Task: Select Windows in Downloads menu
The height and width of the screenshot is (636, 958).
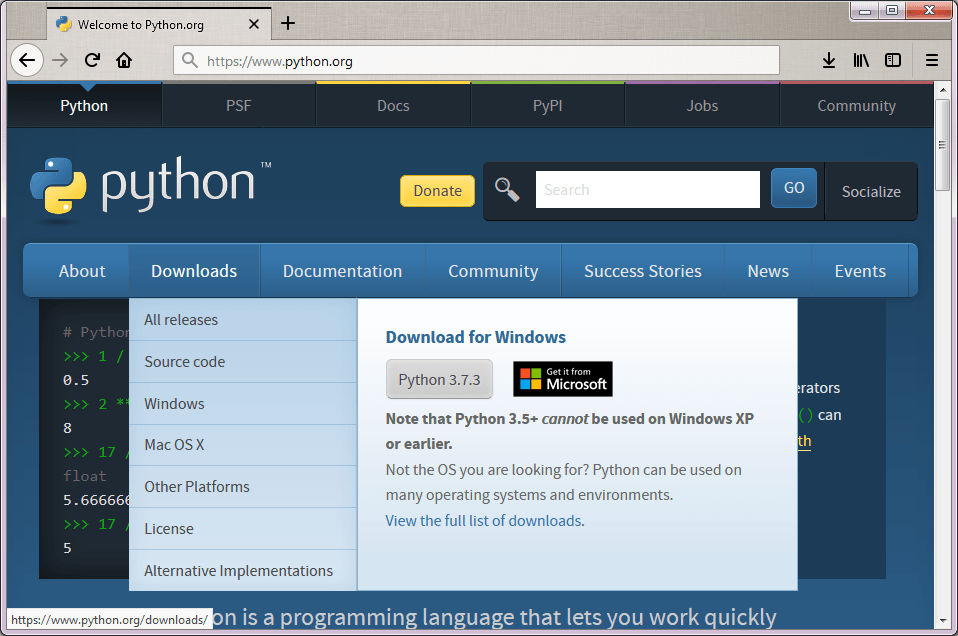Action: click(243, 404)
